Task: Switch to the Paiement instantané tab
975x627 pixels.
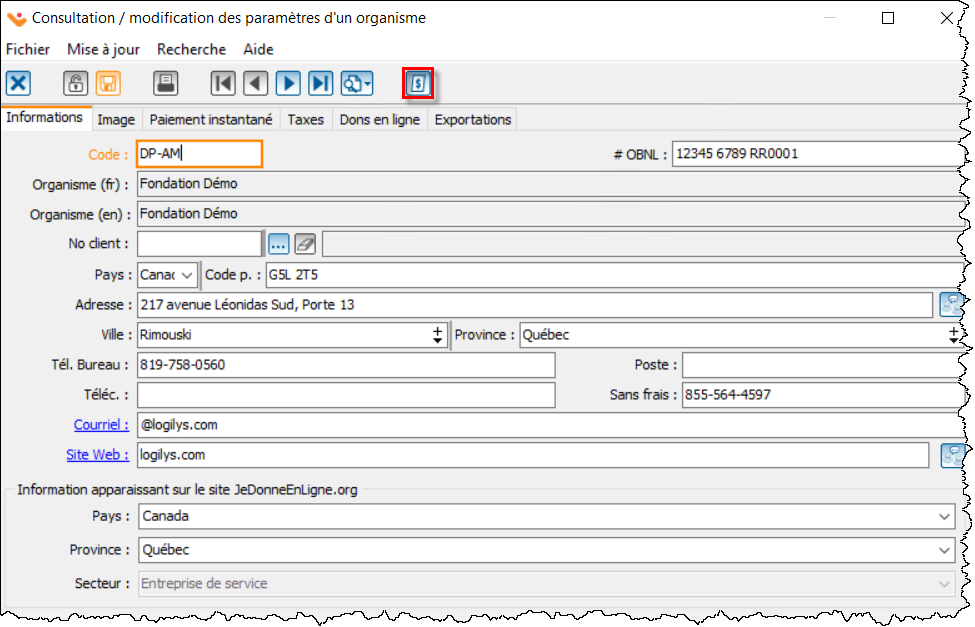Action: point(211,119)
